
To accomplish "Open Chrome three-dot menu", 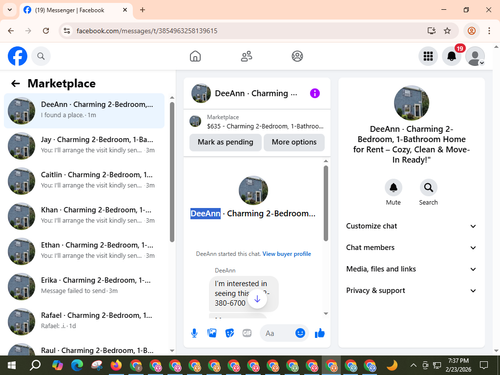I will (489, 31).
